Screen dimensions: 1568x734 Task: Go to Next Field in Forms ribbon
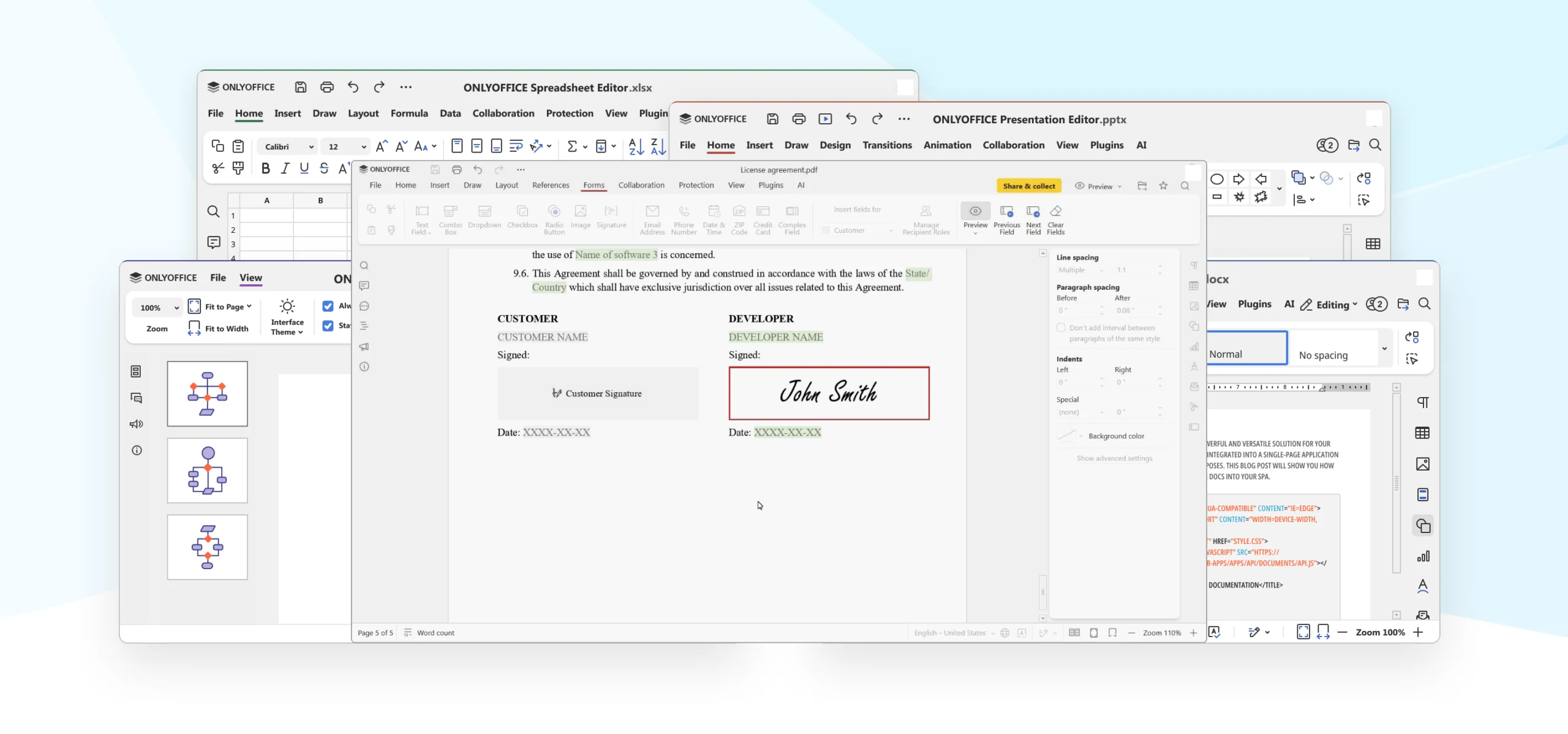1033,219
